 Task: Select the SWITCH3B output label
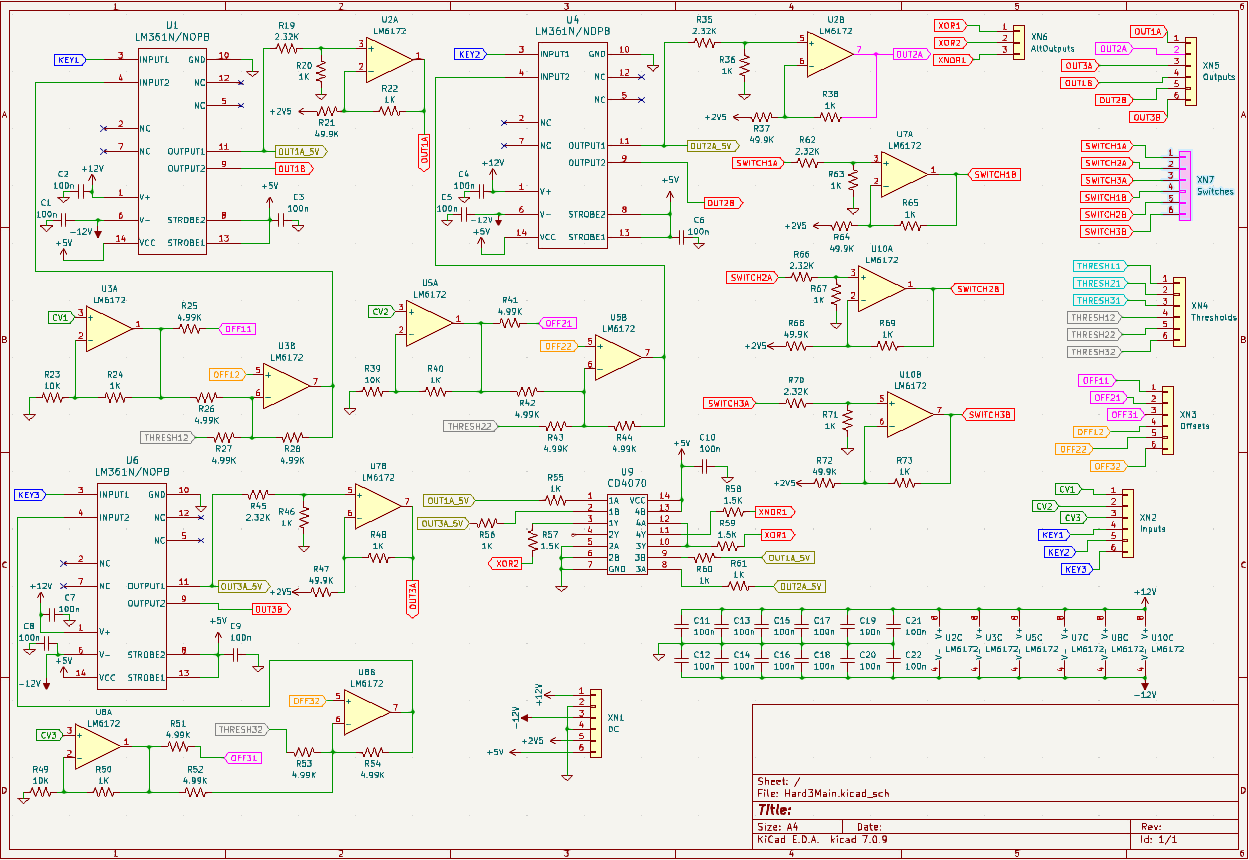pyautogui.click(x=988, y=414)
